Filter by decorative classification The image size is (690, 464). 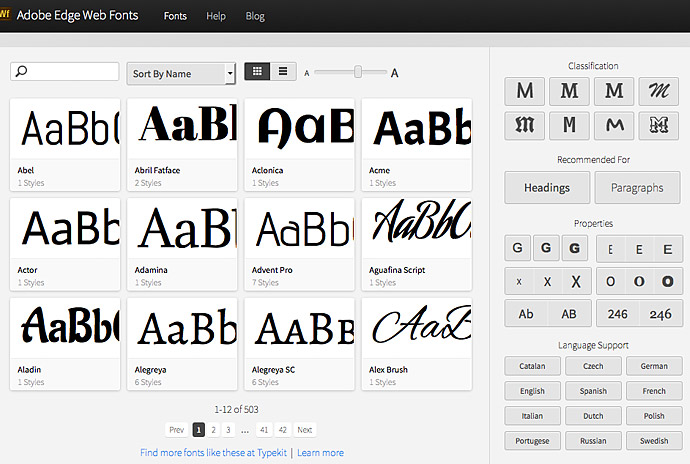[x=658, y=125]
